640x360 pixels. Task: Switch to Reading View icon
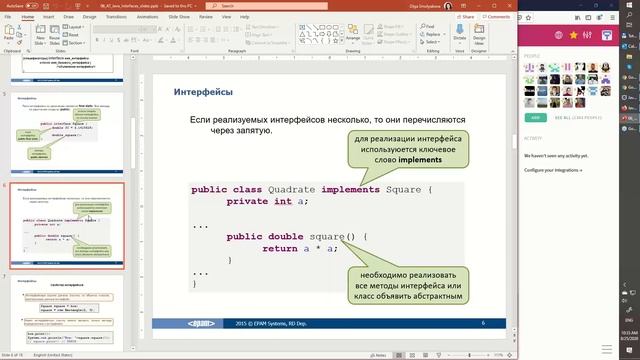[425, 355]
